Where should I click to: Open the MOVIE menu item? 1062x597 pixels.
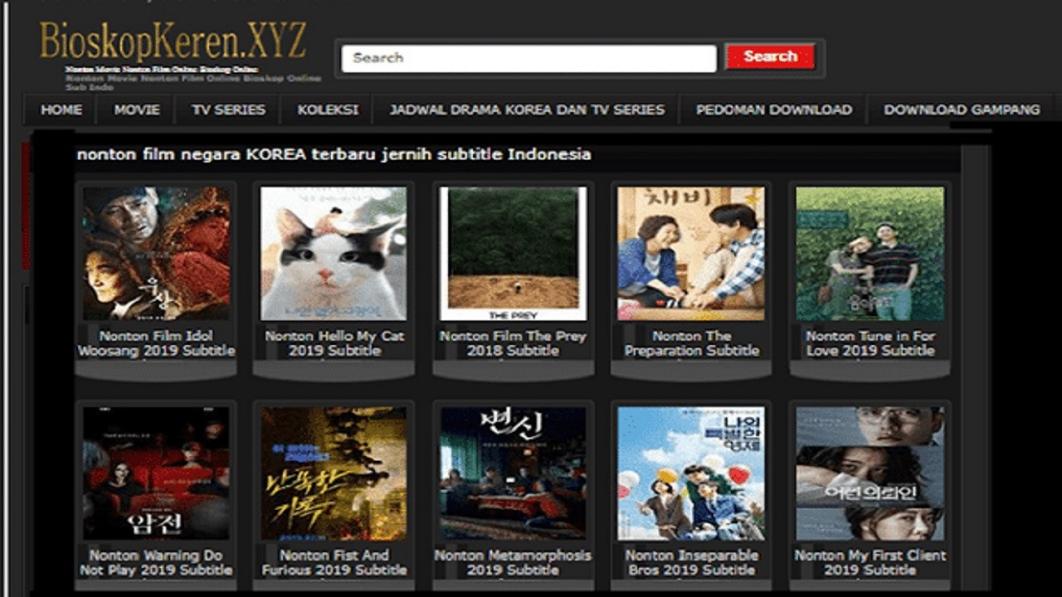[x=139, y=111]
